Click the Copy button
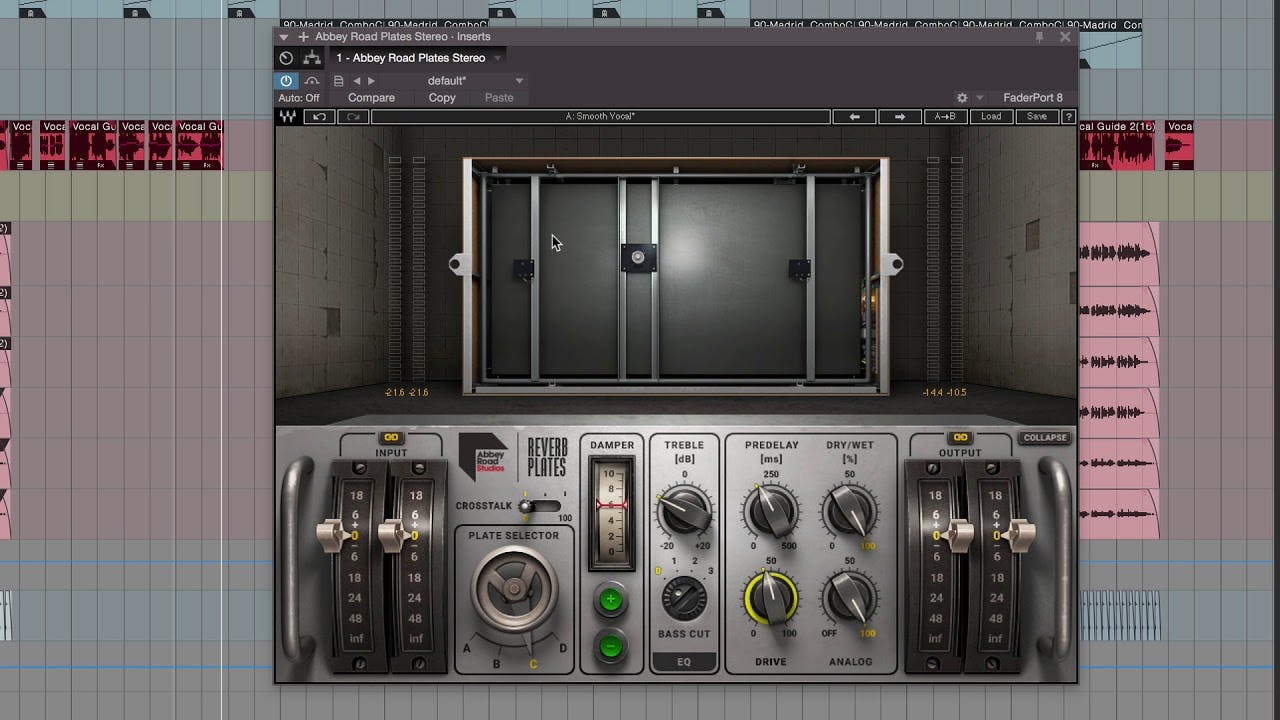The height and width of the screenshot is (720, 1280). tap(442, 98)
